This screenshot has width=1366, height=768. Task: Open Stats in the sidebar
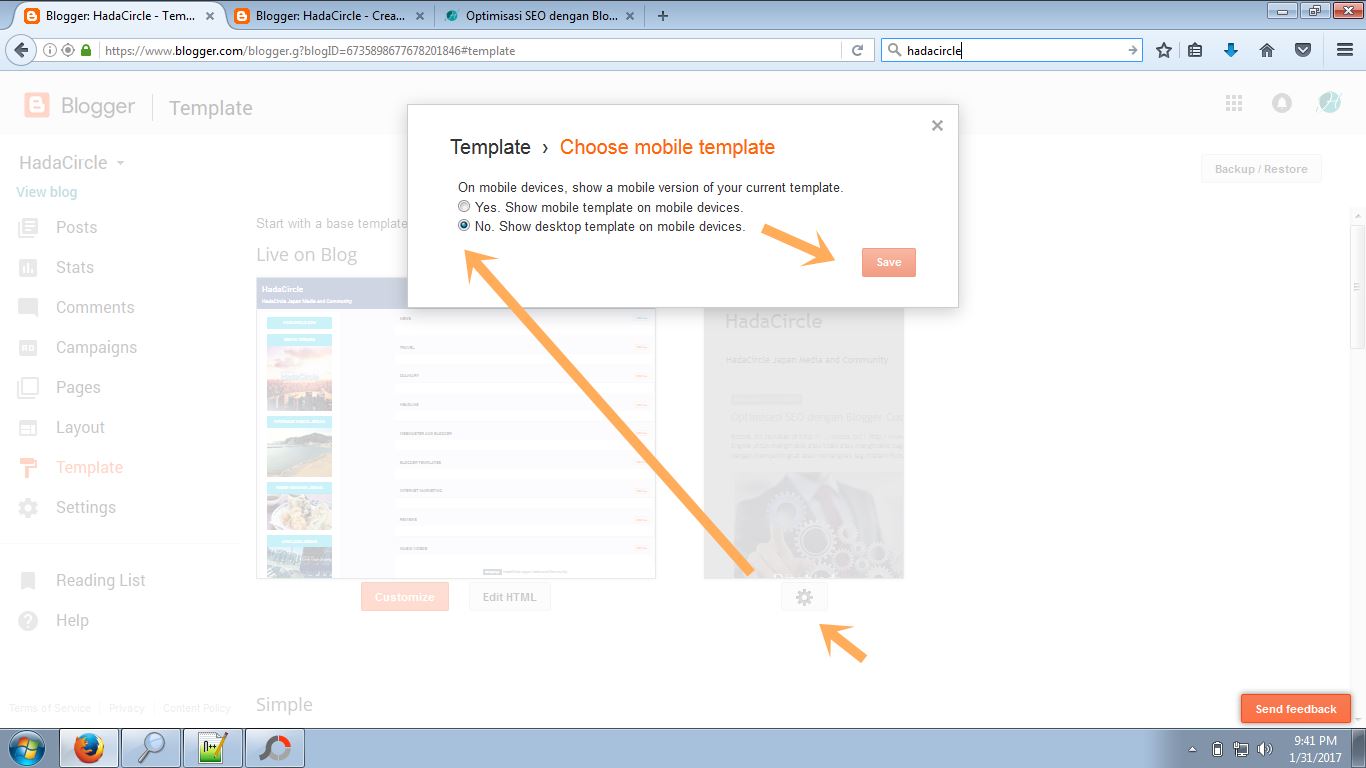point(75,267)
